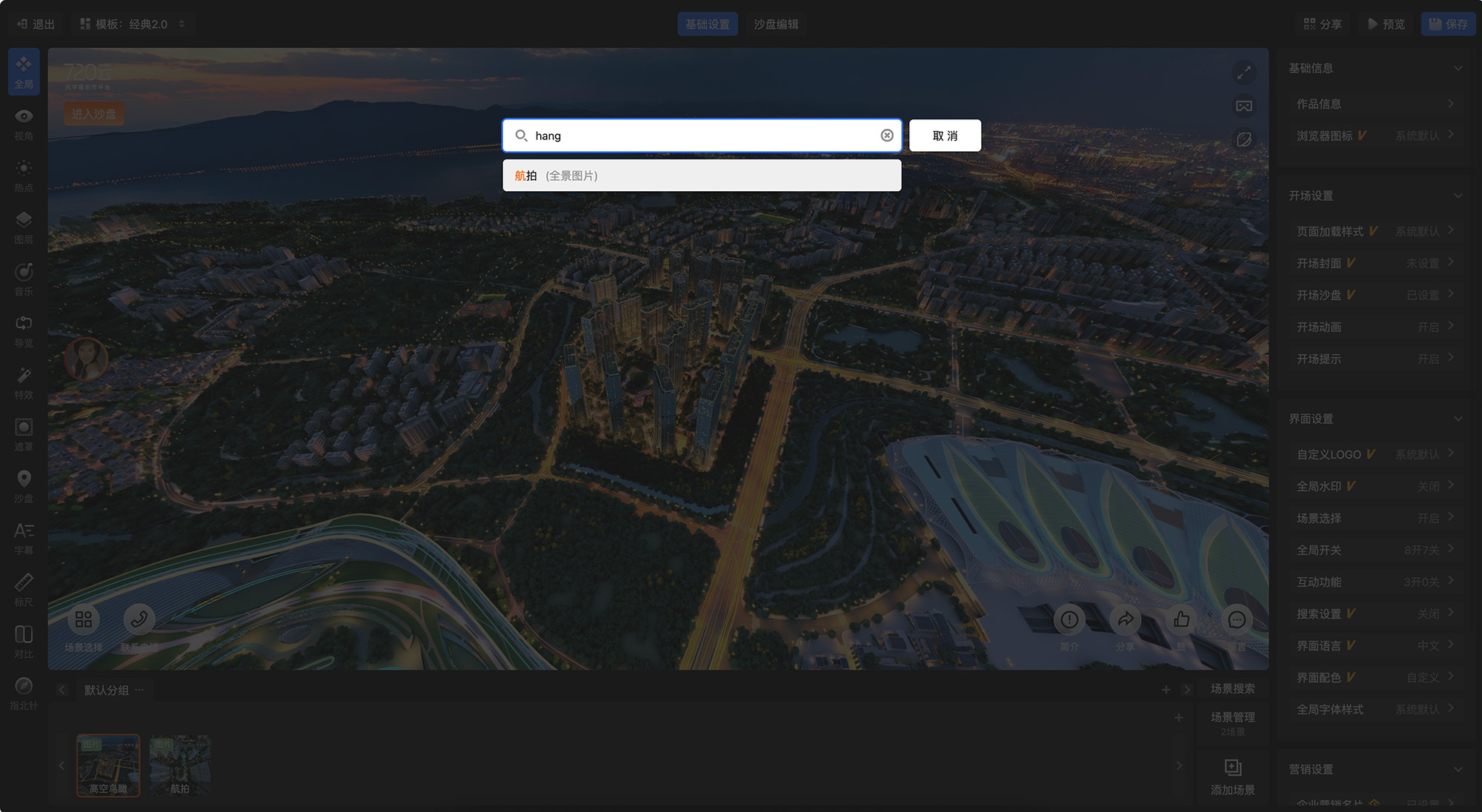
Task: Select the 热点 hotspot tool
Action: (24, 176)
